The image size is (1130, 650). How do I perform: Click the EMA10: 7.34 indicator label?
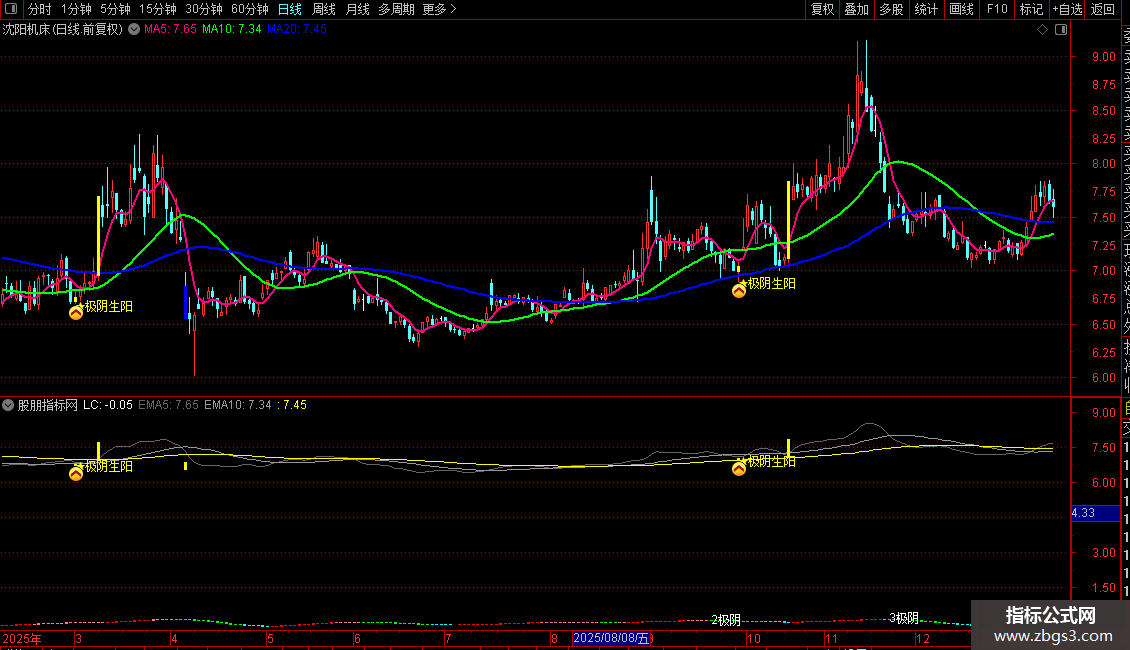coord(238,405)
